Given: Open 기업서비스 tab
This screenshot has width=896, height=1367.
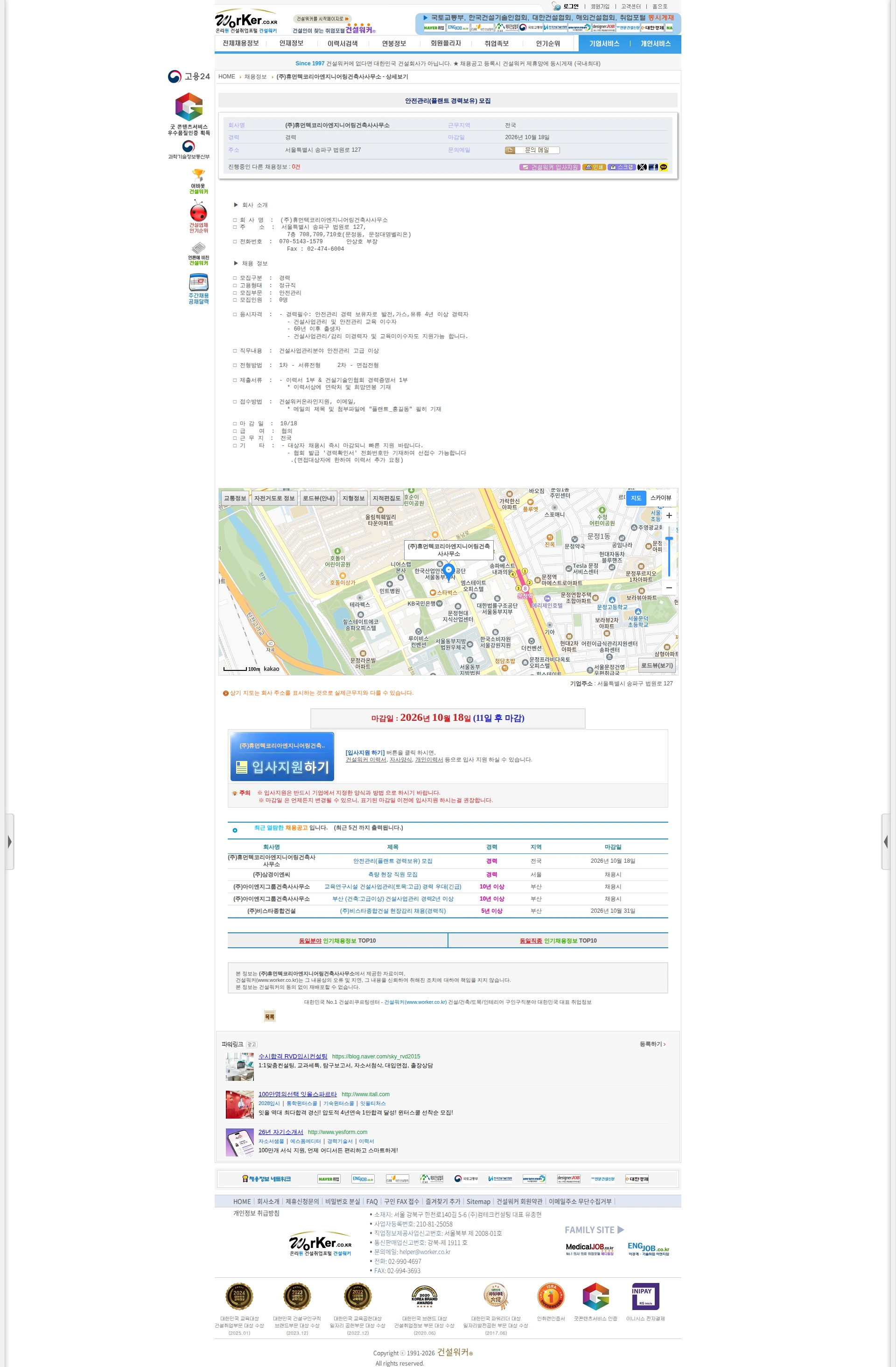Looking at the screenshot, I should tap(604, 43).
